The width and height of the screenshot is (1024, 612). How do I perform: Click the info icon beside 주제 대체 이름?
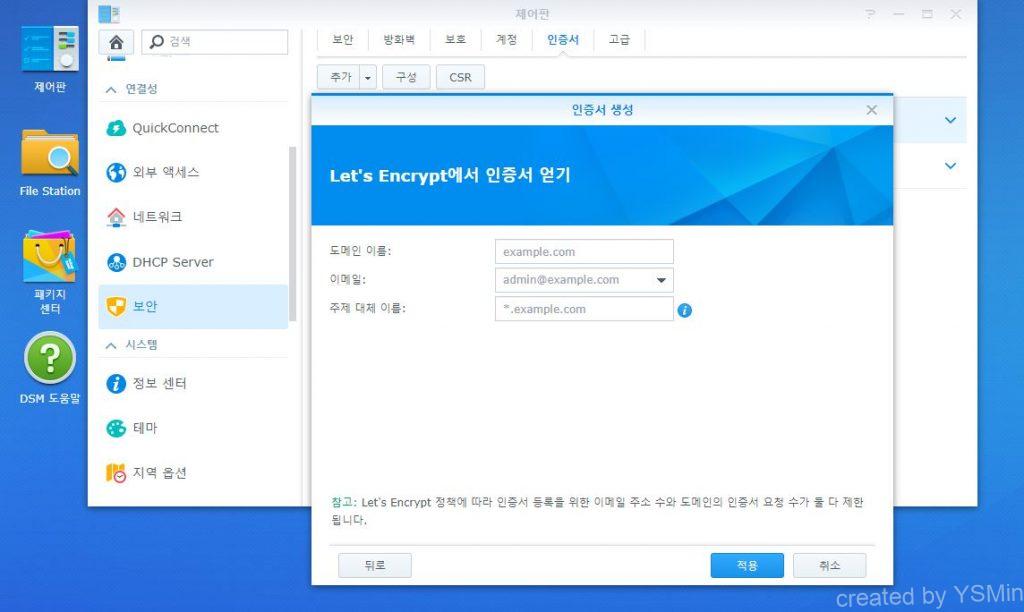coord(685,310)
